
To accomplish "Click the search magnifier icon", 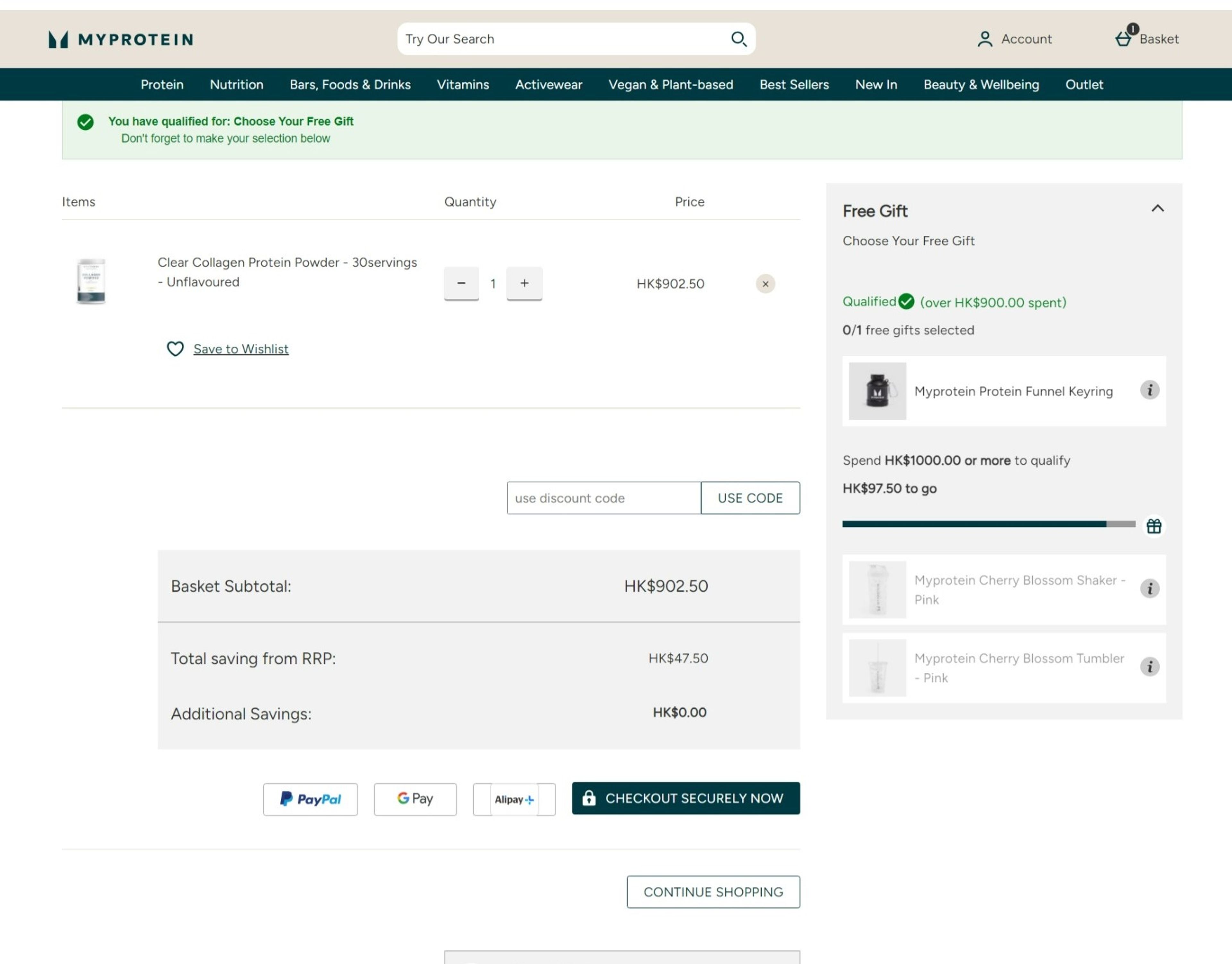I will [739, 39].
